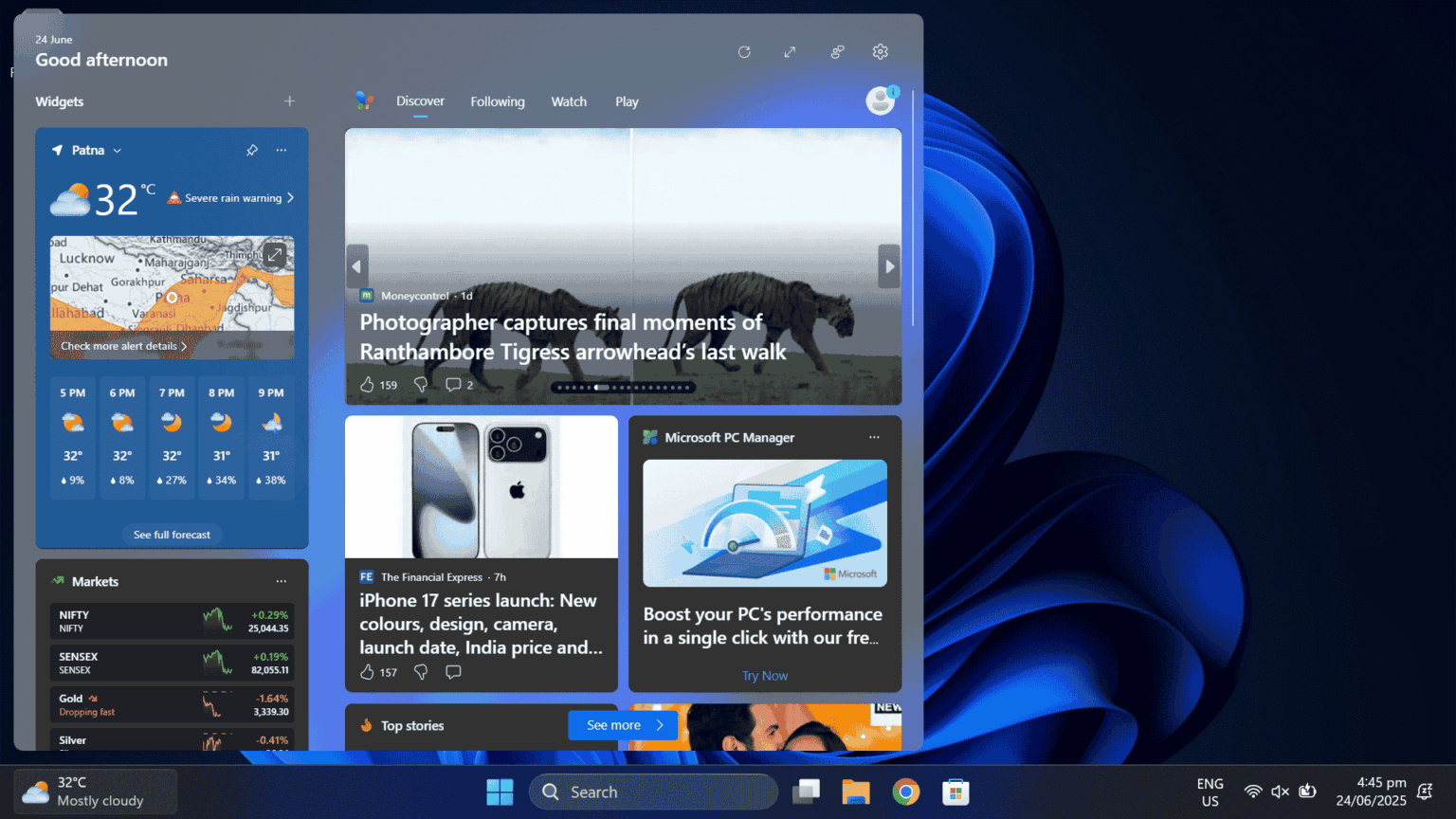Show the next featured story arrow
Viewport: 1456px width, 819px height.
click(888, 266)
